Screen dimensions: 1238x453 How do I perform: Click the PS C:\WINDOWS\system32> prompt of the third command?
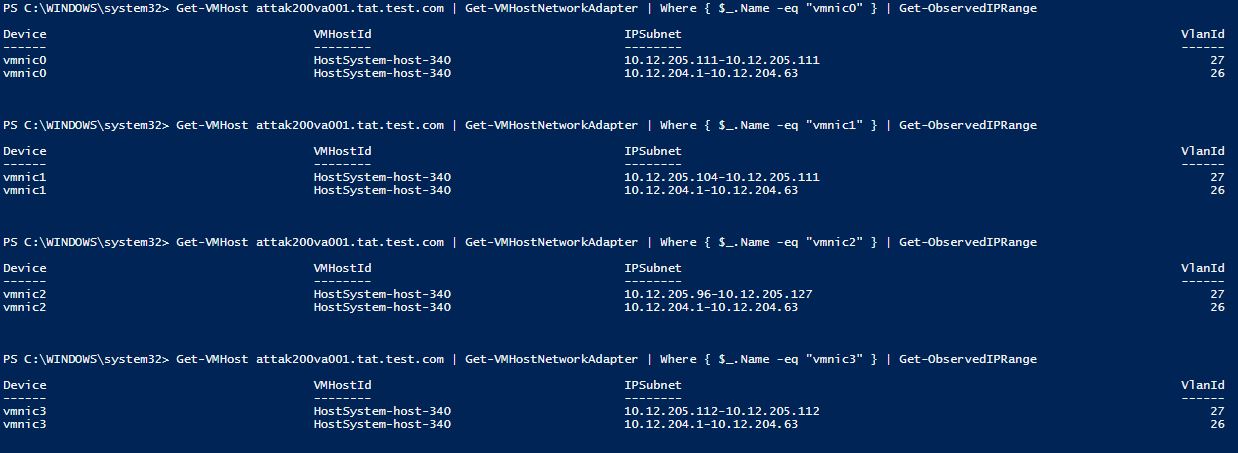point(86,242)
